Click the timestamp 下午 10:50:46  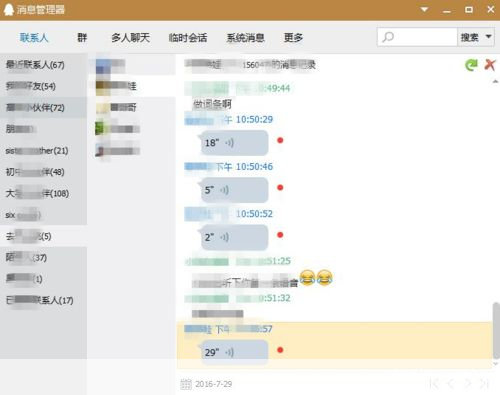click(x=244, y=167)
